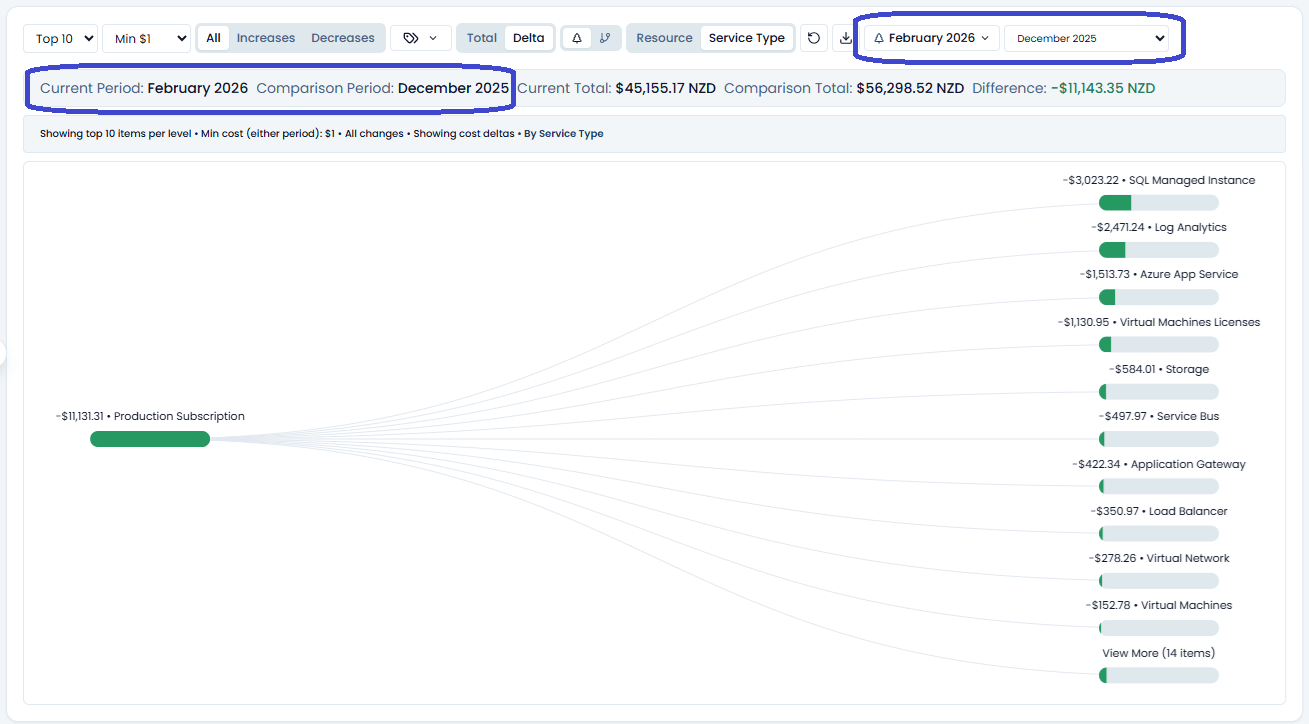Open the Min $1 dropdown
1309x724 pixels.
146,38
